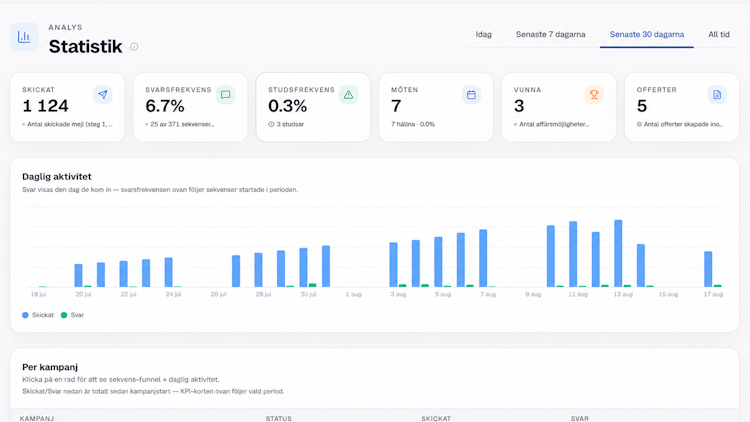Toggle the Skickat legend series

(38, 315)
